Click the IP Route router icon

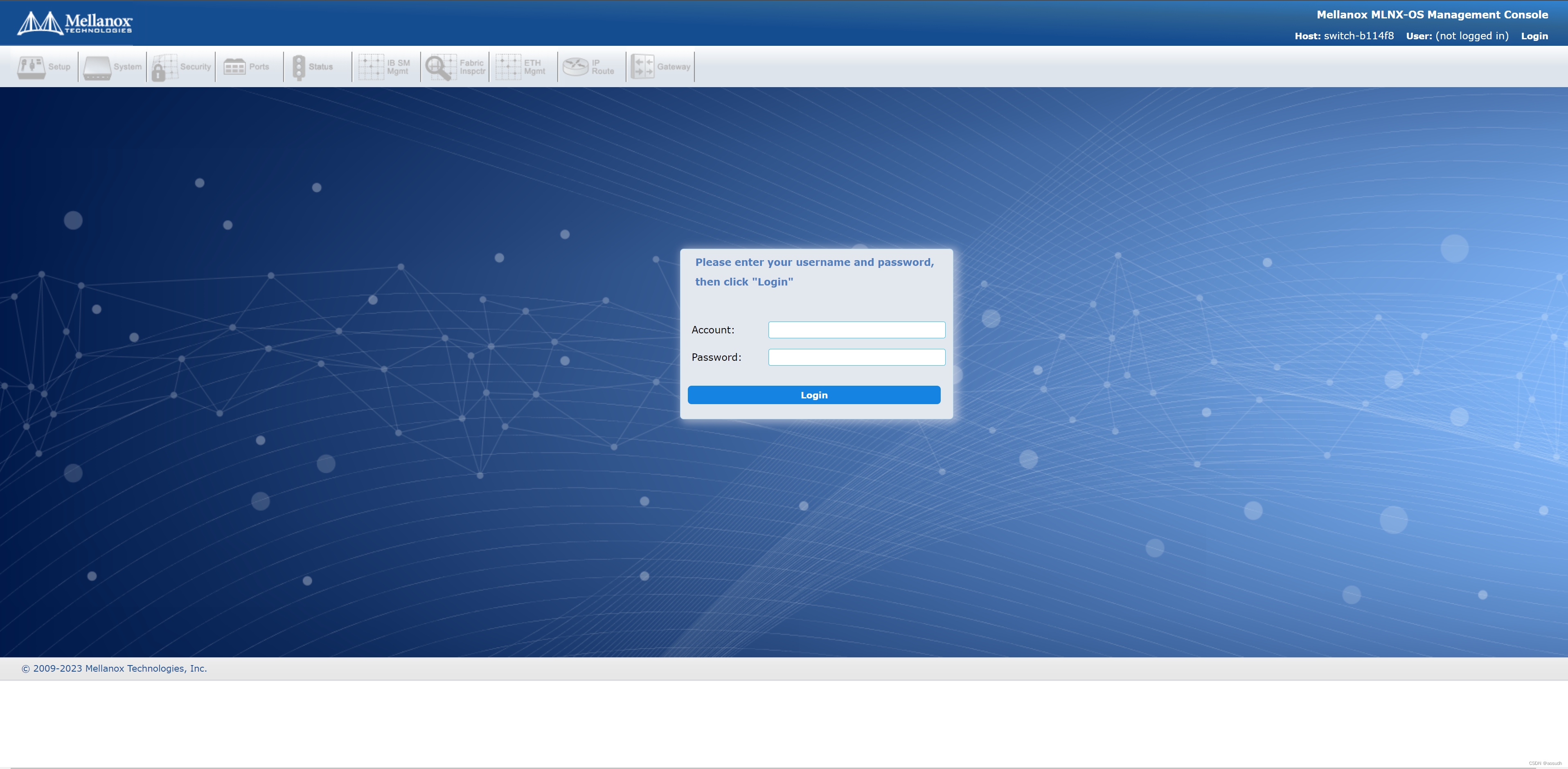point(575,67)
